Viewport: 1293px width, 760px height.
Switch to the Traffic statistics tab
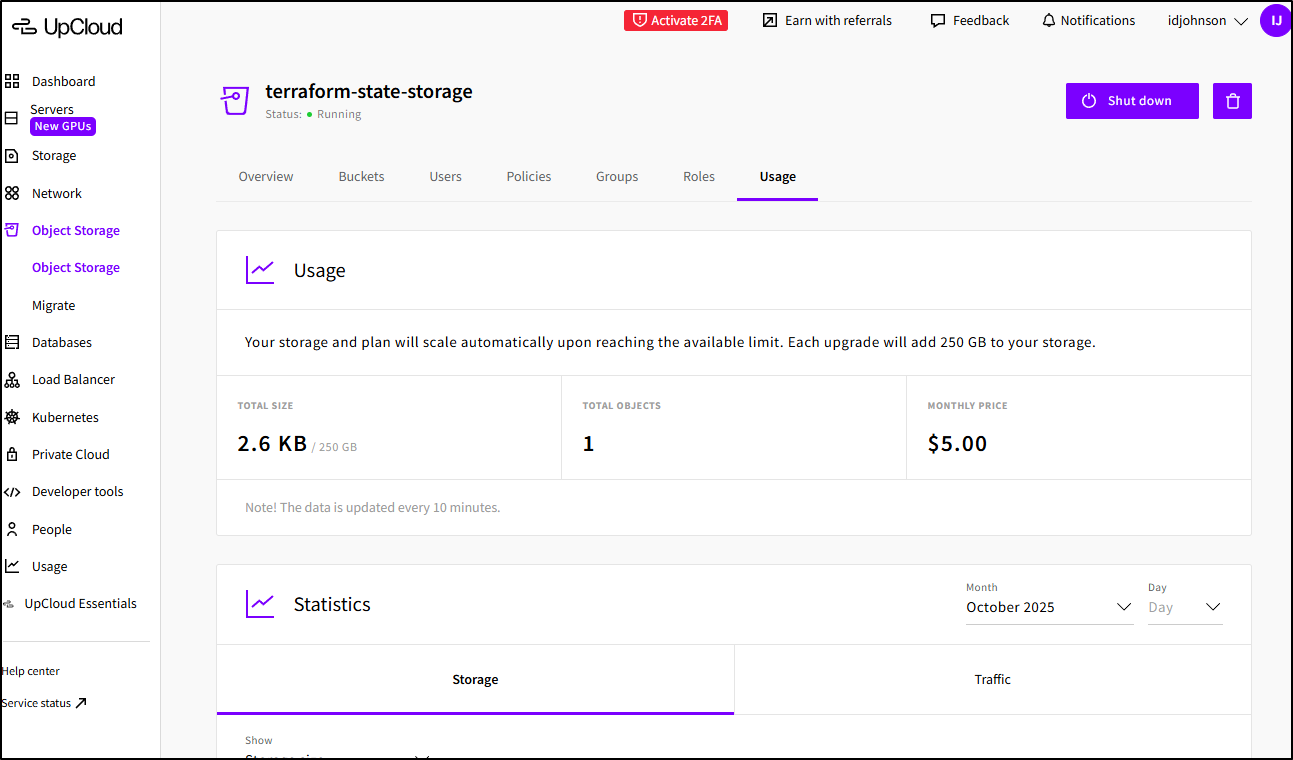click(x=992, y=679)
